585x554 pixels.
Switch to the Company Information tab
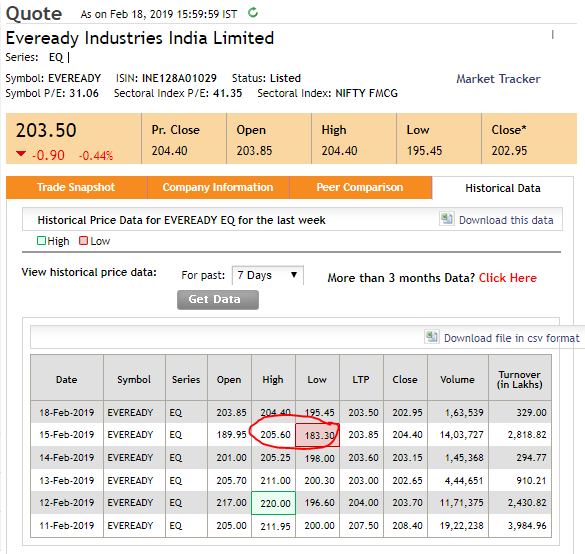click(x=218, y=187)
